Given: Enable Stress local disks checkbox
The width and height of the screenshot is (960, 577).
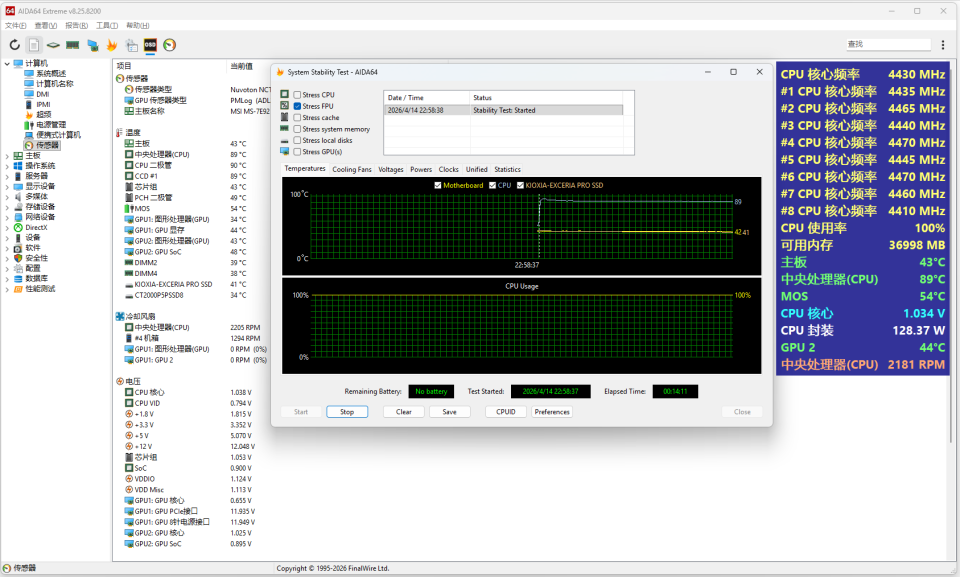Looking at the screenshot, I should [297, 140].
